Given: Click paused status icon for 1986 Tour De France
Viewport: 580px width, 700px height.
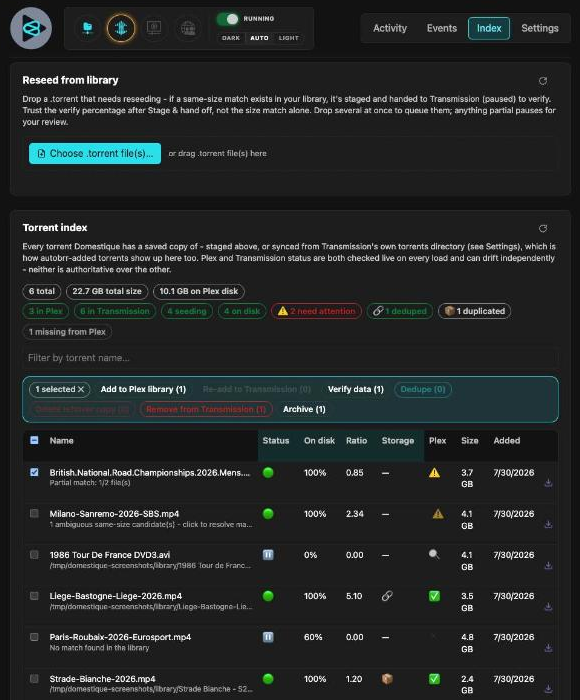Looking at the screenshot, I should click(268, 555).
